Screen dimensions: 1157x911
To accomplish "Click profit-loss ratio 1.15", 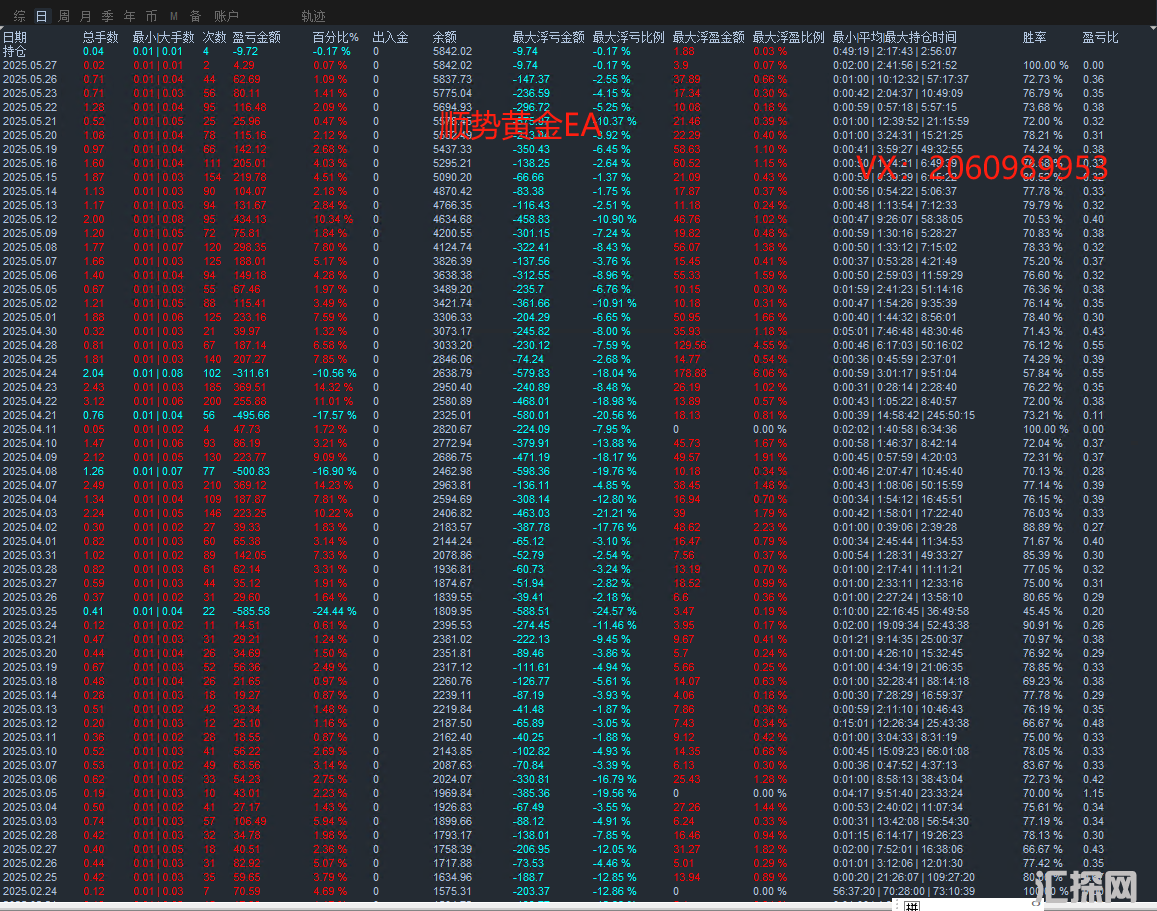I will tap(1094, 793).
